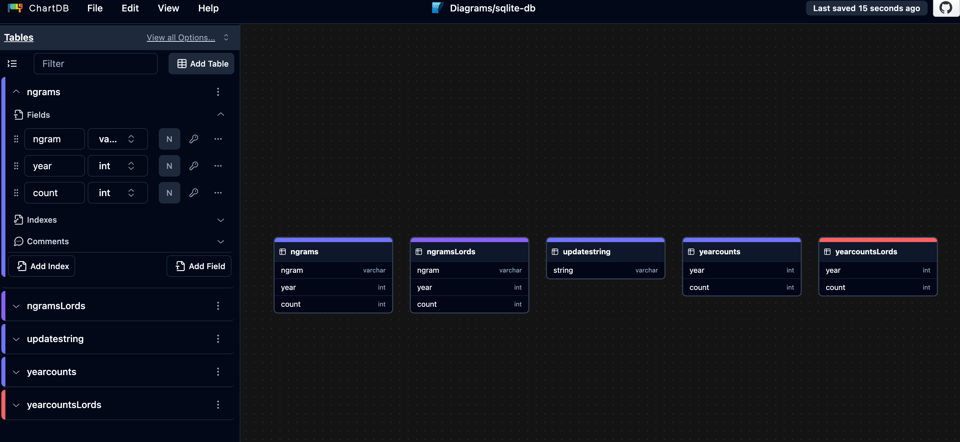Open more options for year field
The width and height of the screenshot is (960, 442).
pyautogui.click(x=218, y=166)
